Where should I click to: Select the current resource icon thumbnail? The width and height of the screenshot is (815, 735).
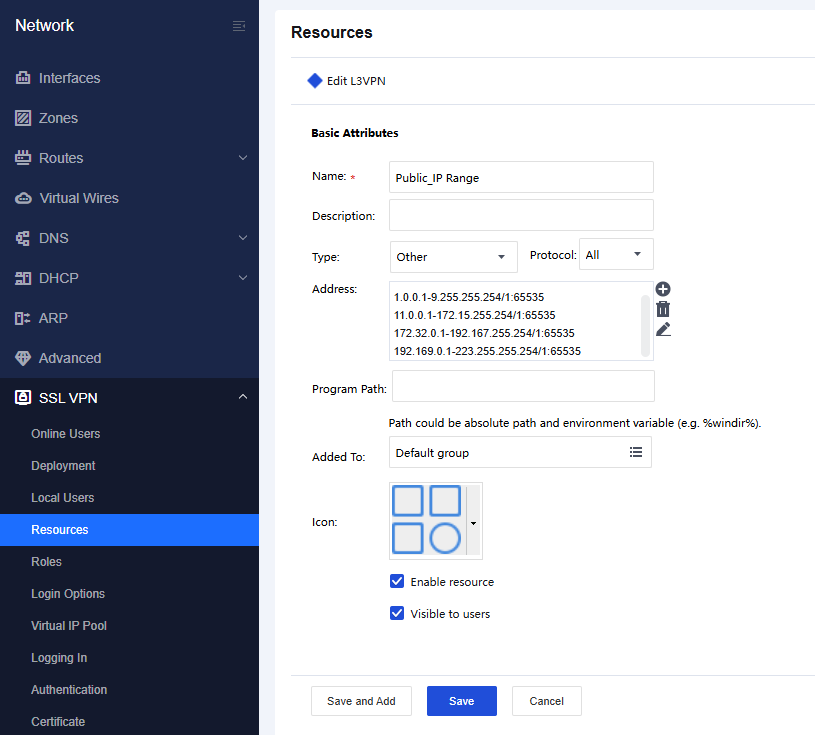point(426,520)
